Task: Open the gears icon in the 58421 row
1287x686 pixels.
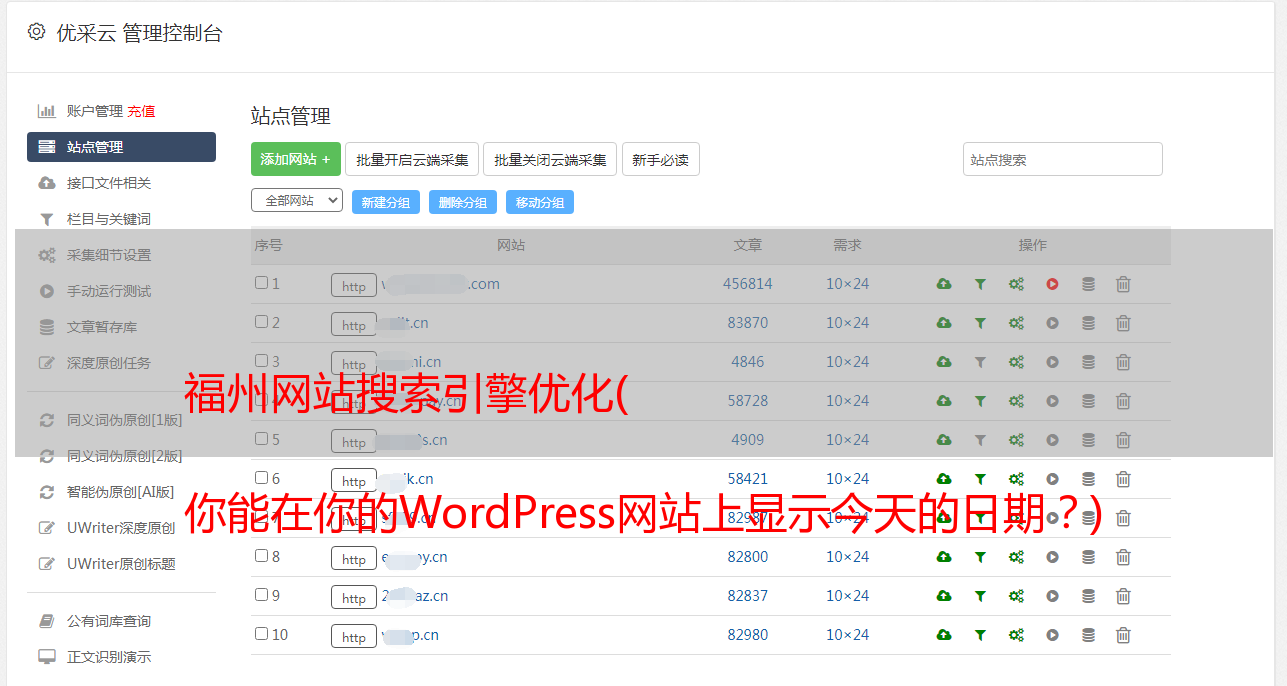Action: pyautogui.click(x=1016, y=479)
